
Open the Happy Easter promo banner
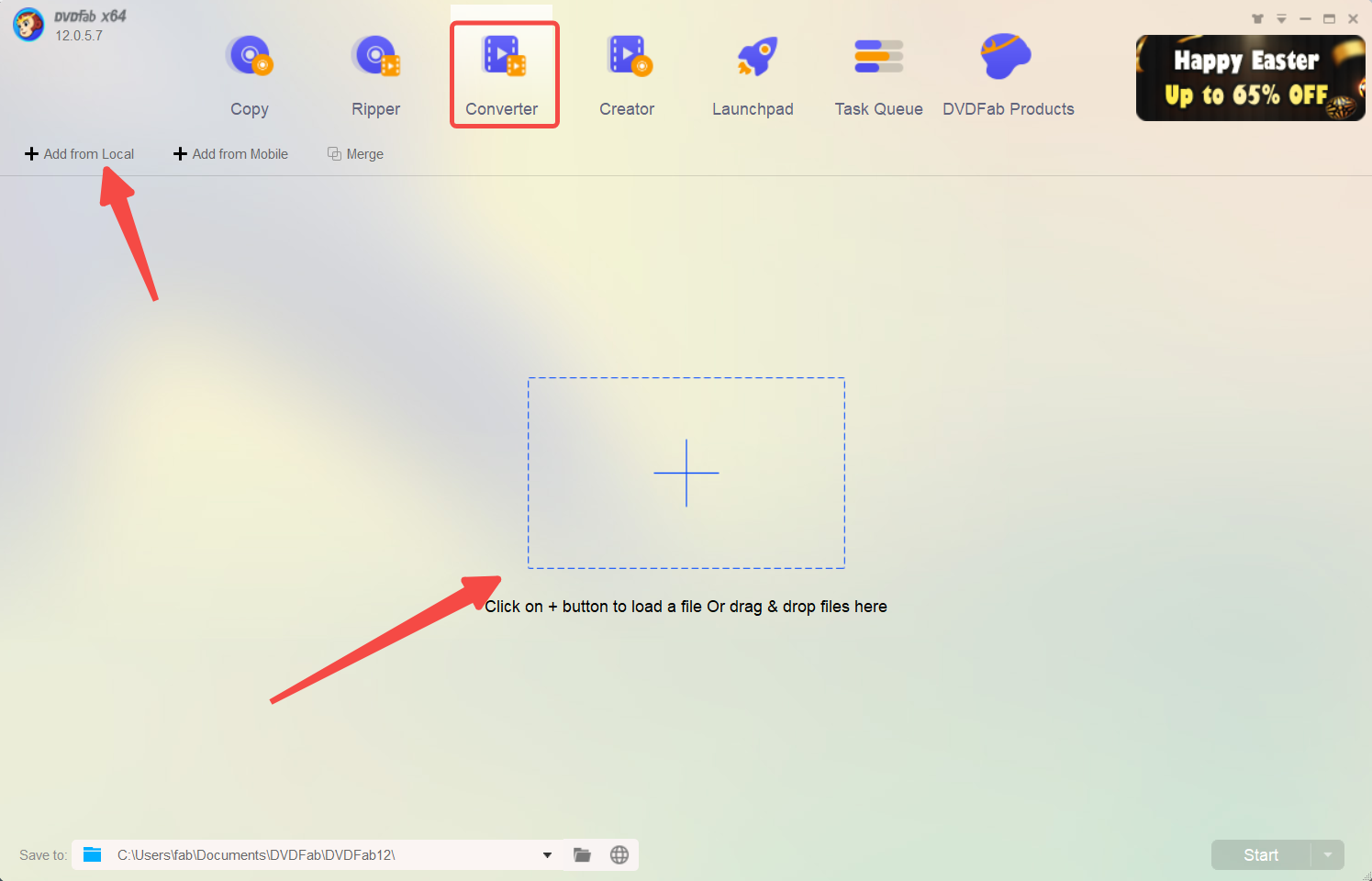point(1249,78)
